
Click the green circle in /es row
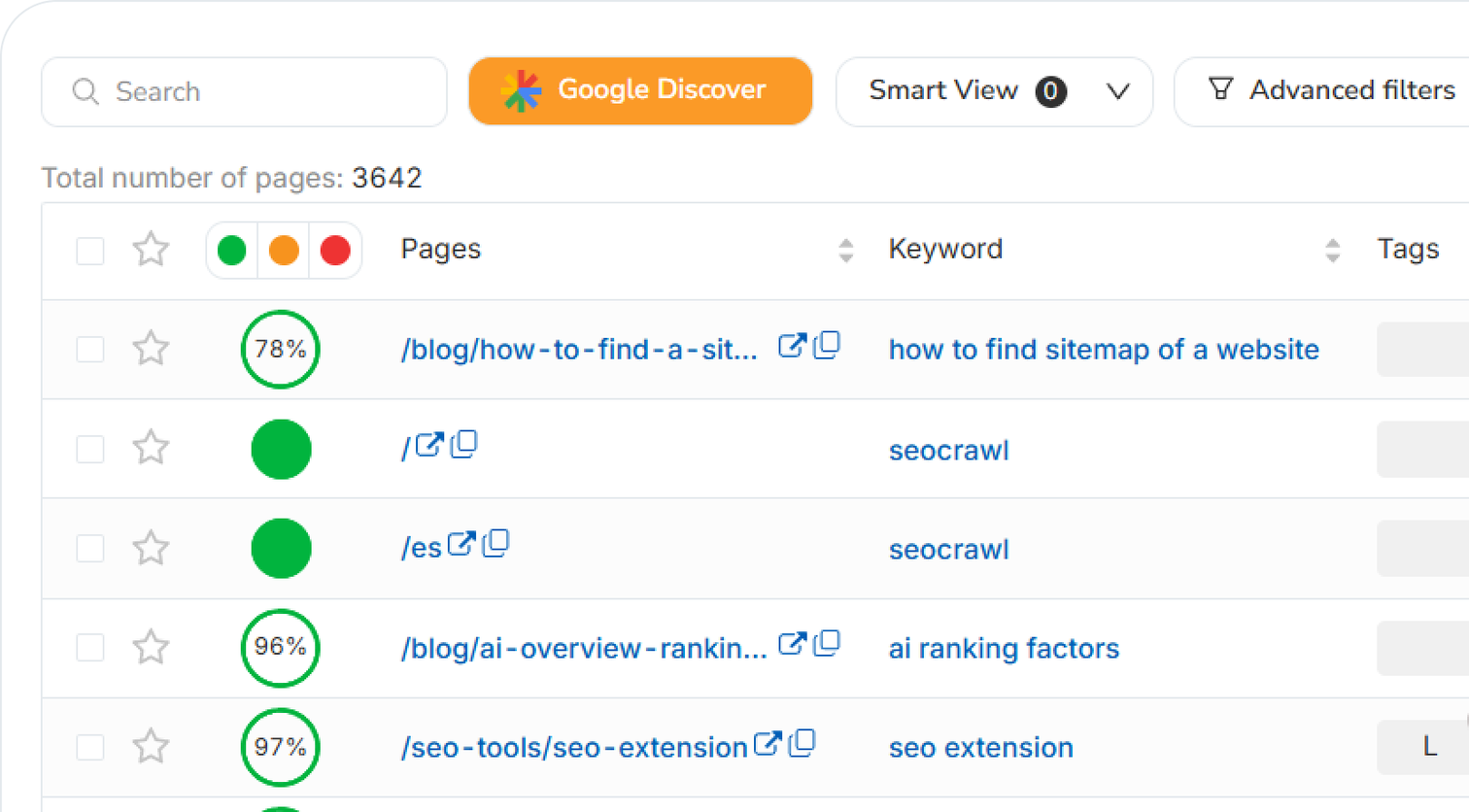pos(281,548)
